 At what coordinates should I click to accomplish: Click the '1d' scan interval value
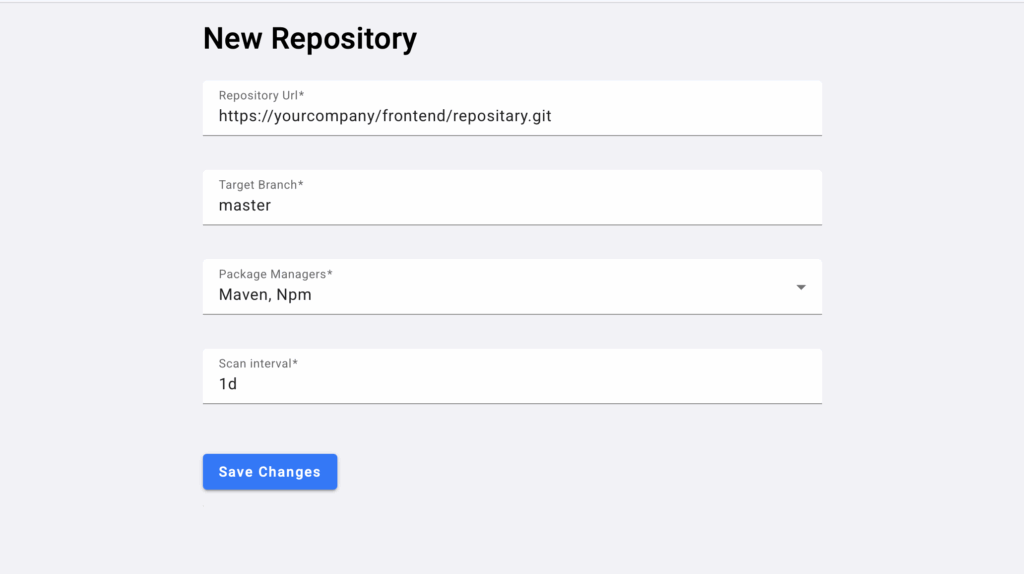228,384
